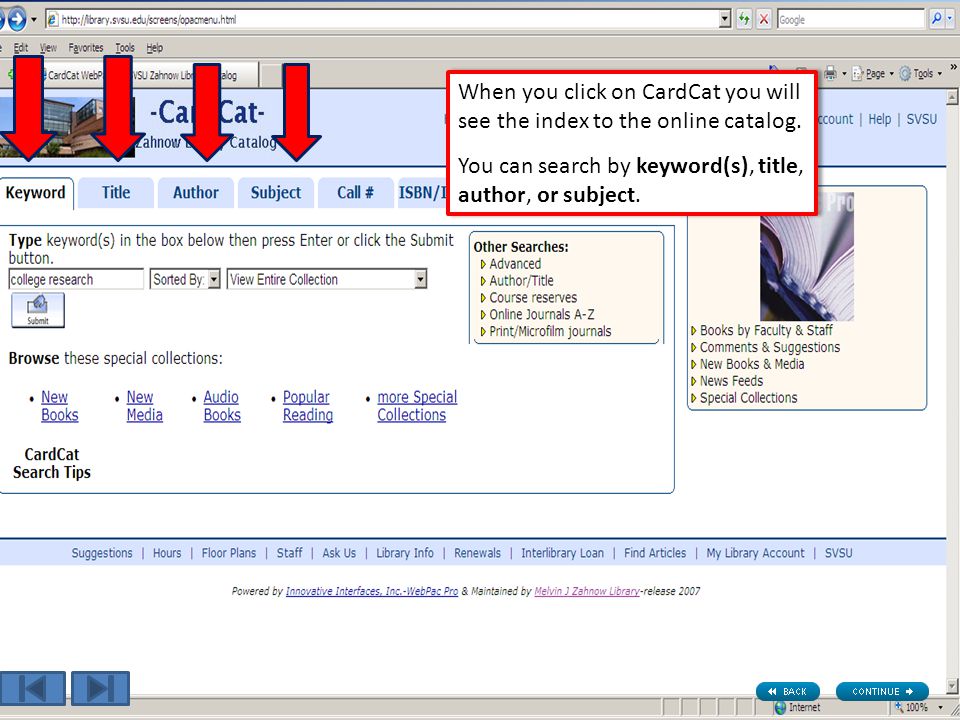Open the back-forward history dropdown arrow
Image resolution: width=960 pixels, height=720 pixels.
34,20
